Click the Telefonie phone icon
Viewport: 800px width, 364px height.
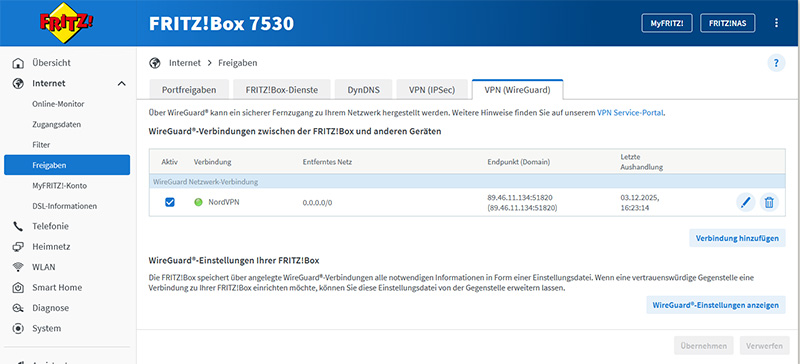tap(18, 226)
